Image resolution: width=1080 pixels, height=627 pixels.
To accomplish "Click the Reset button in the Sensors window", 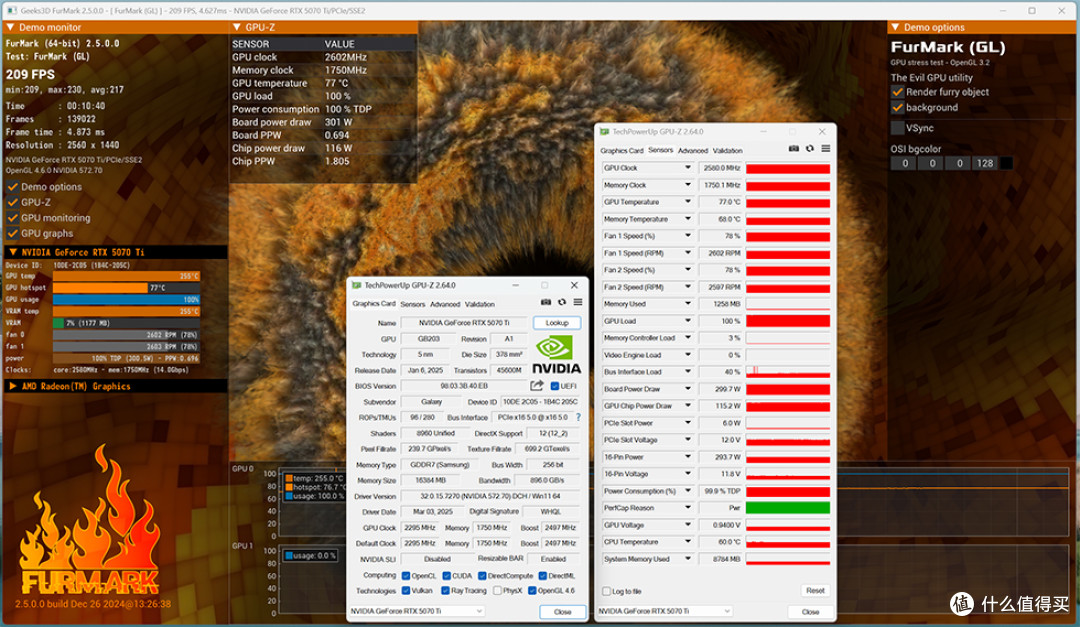I will [x=816, y=590].
